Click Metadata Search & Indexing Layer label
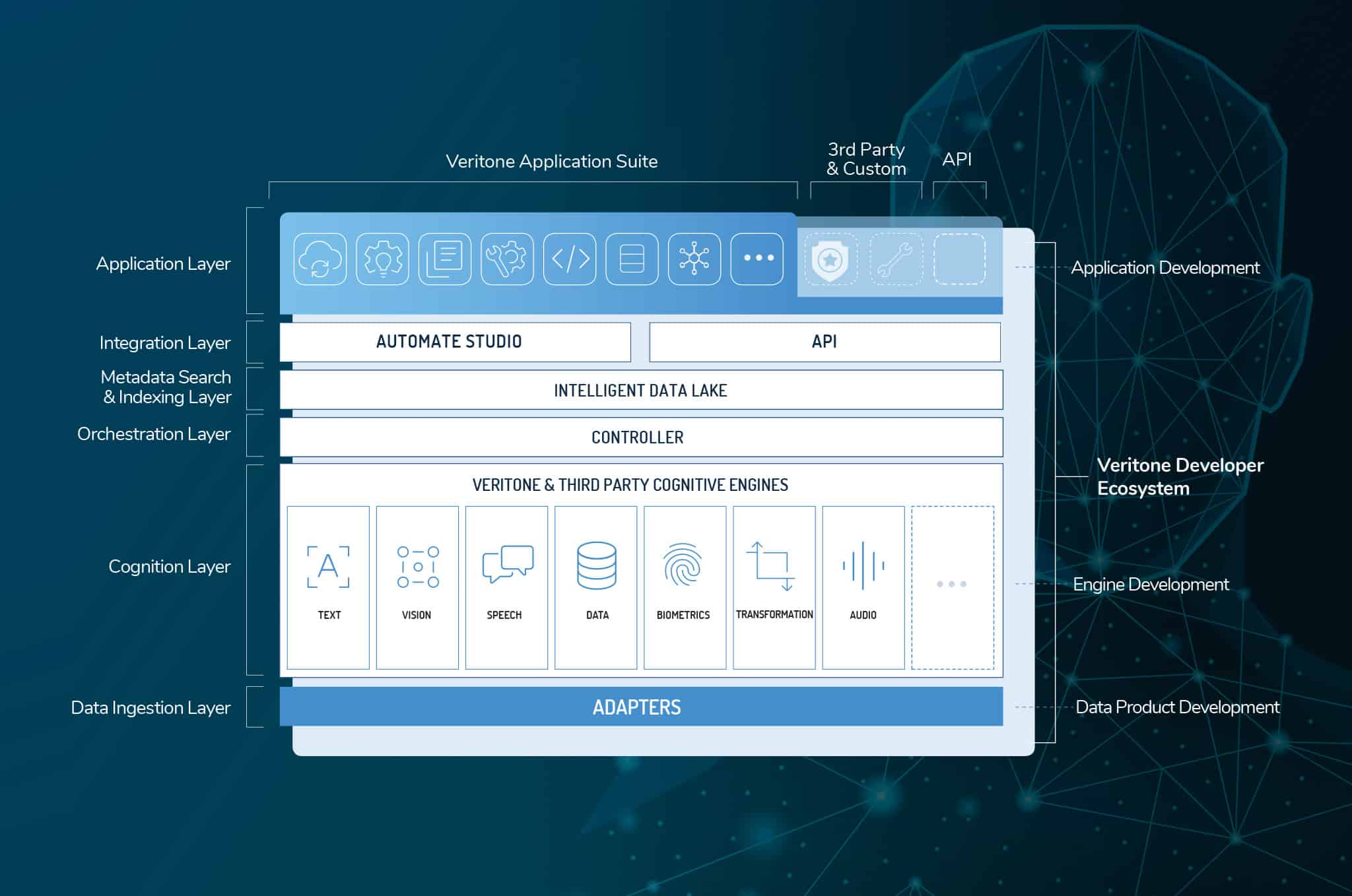Screen dimensions: 1352x896 tap(166, 387)
